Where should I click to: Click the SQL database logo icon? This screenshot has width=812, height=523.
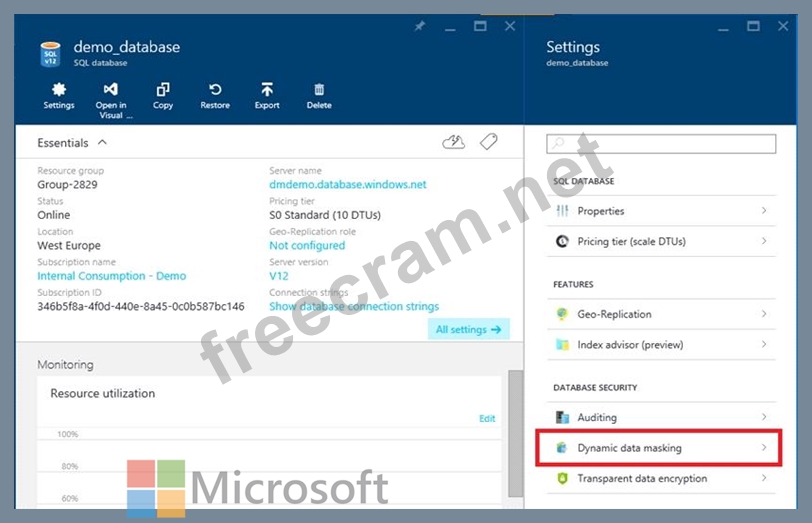[50, 54]
